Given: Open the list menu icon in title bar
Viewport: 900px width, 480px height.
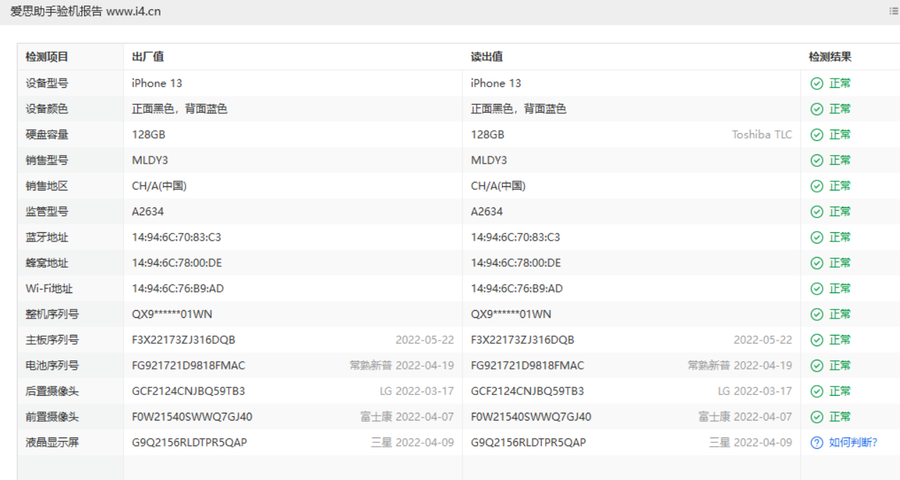Looking at the screenshot, I should (x=894, y=11).
